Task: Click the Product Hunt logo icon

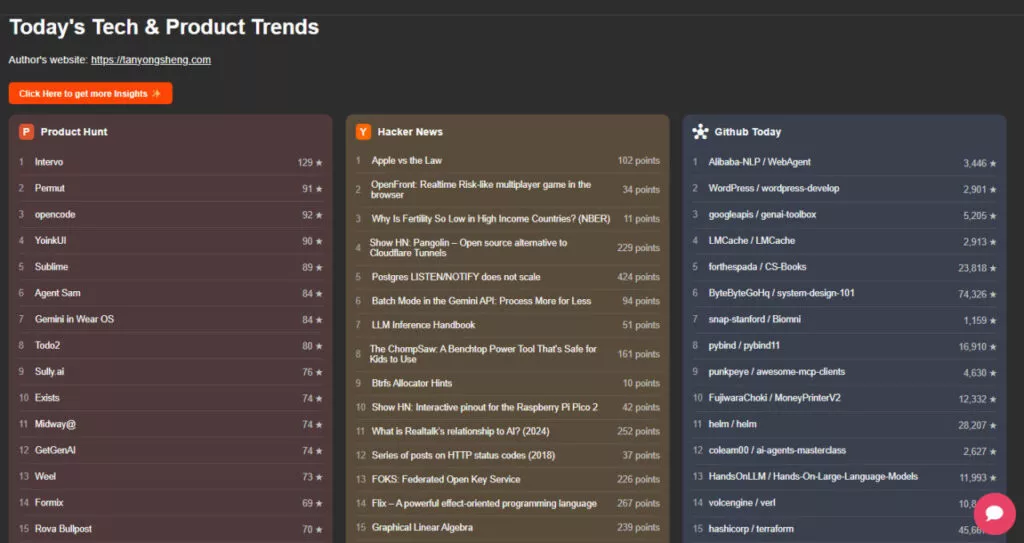Action: [26, 132]
